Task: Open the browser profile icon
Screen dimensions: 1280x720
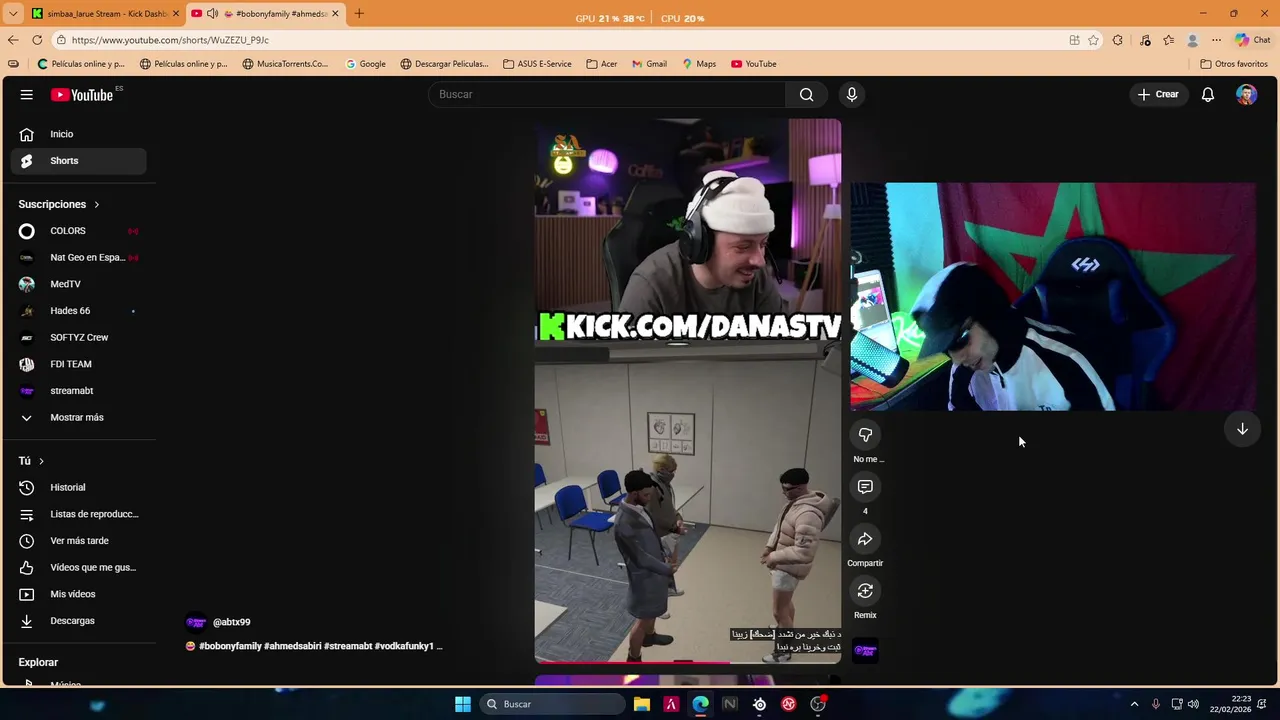Action: pyautogui.click(x=1192, y=40)
